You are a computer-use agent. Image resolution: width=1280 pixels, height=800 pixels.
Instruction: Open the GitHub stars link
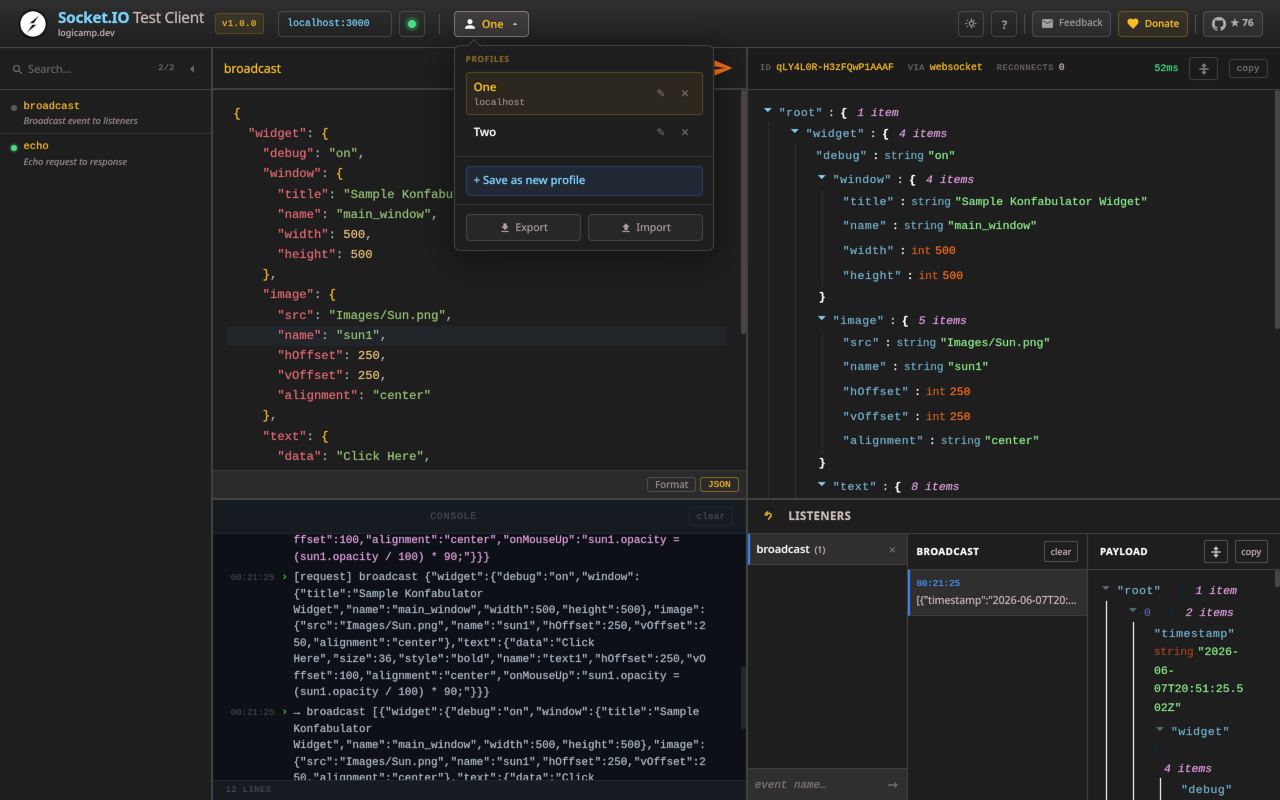coord(1232,24)
